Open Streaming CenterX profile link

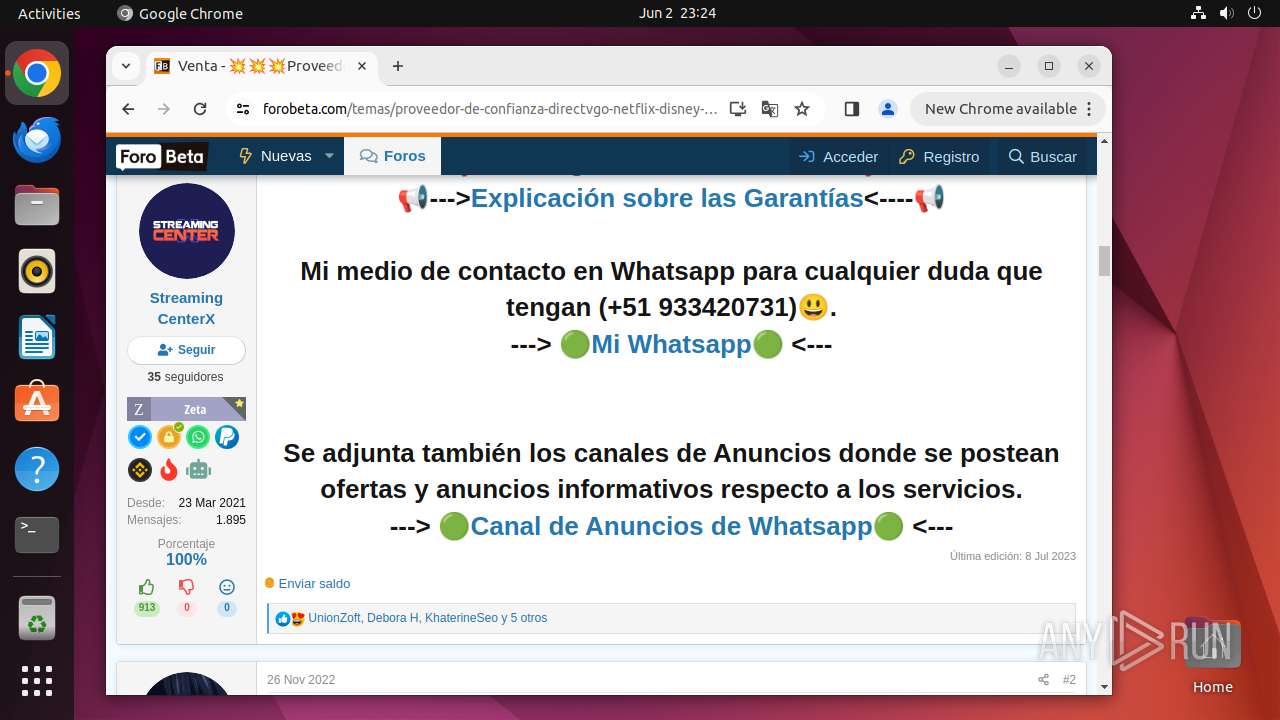coord(186,308)
